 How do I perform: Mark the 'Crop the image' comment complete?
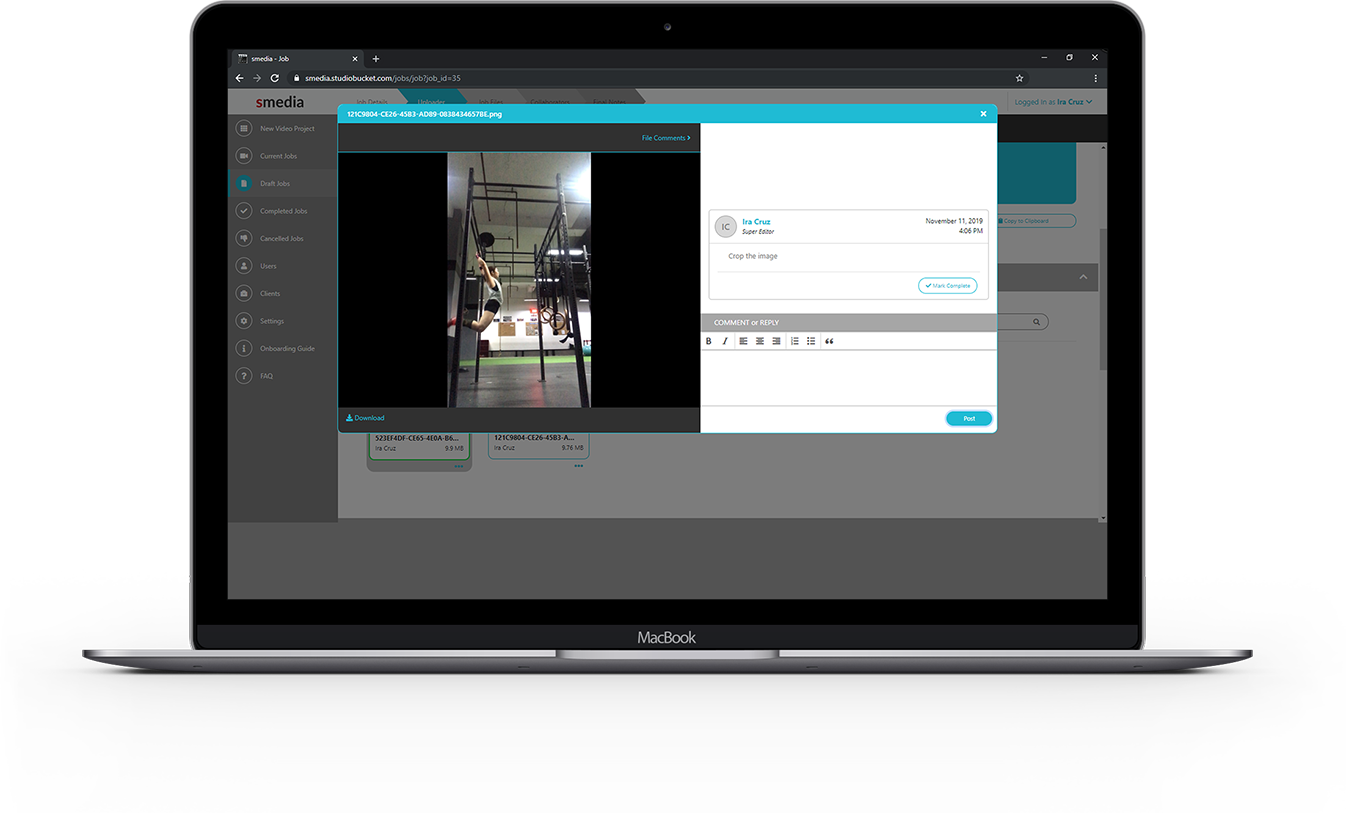pos(947,286)
